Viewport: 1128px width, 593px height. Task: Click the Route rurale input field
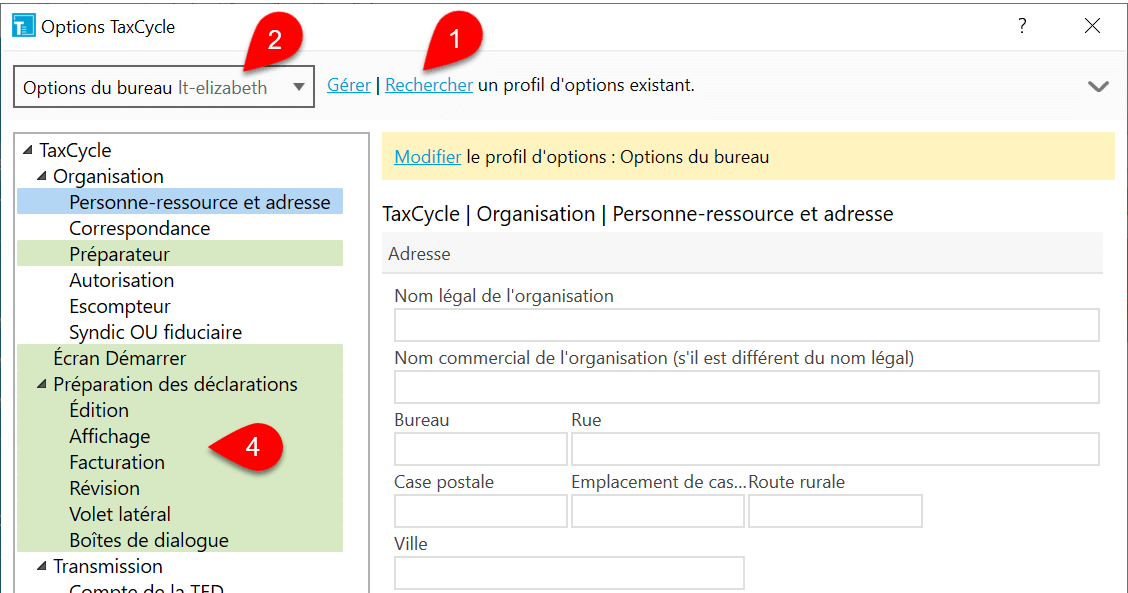[x=835, y=511]
